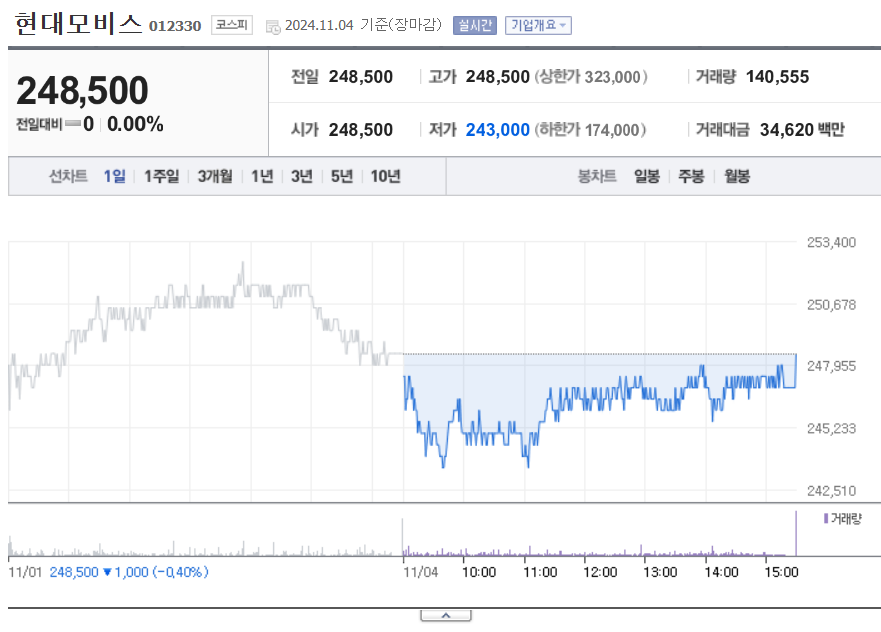The image size is (881, 632).
Task: Click the 저가 value 243,000
Action: 498,130
